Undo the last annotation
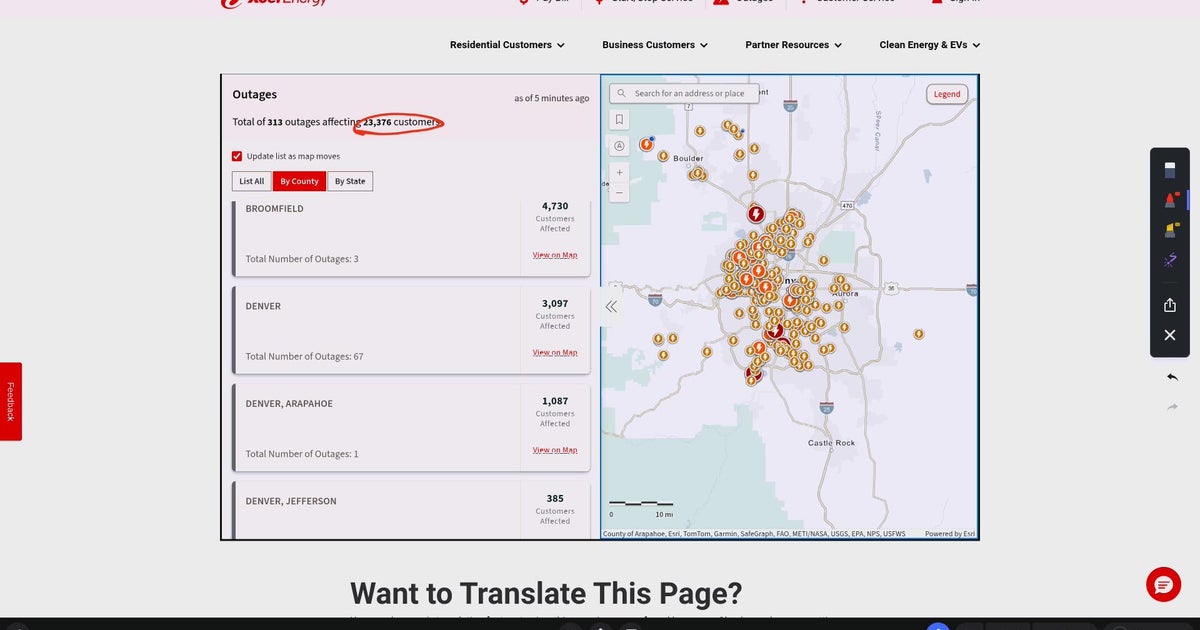1200x630 pixels. point(1172,377)
